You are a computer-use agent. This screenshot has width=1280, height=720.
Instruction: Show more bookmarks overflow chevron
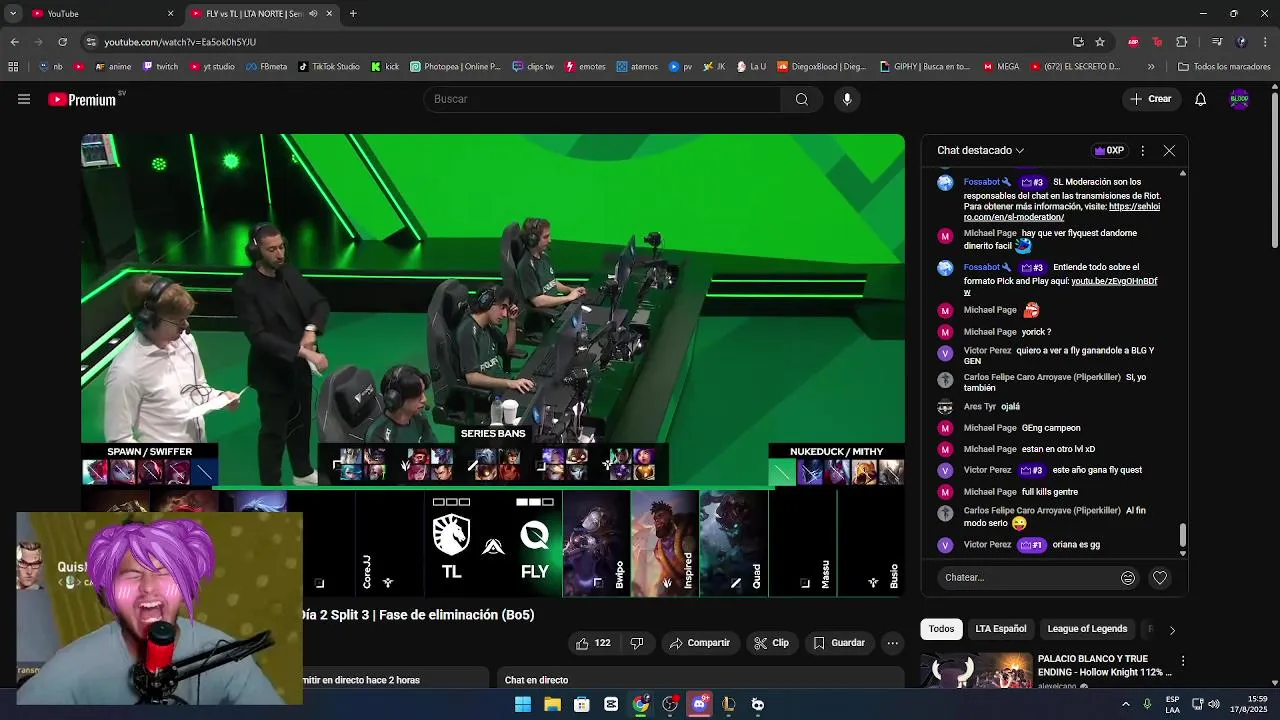1151,67
